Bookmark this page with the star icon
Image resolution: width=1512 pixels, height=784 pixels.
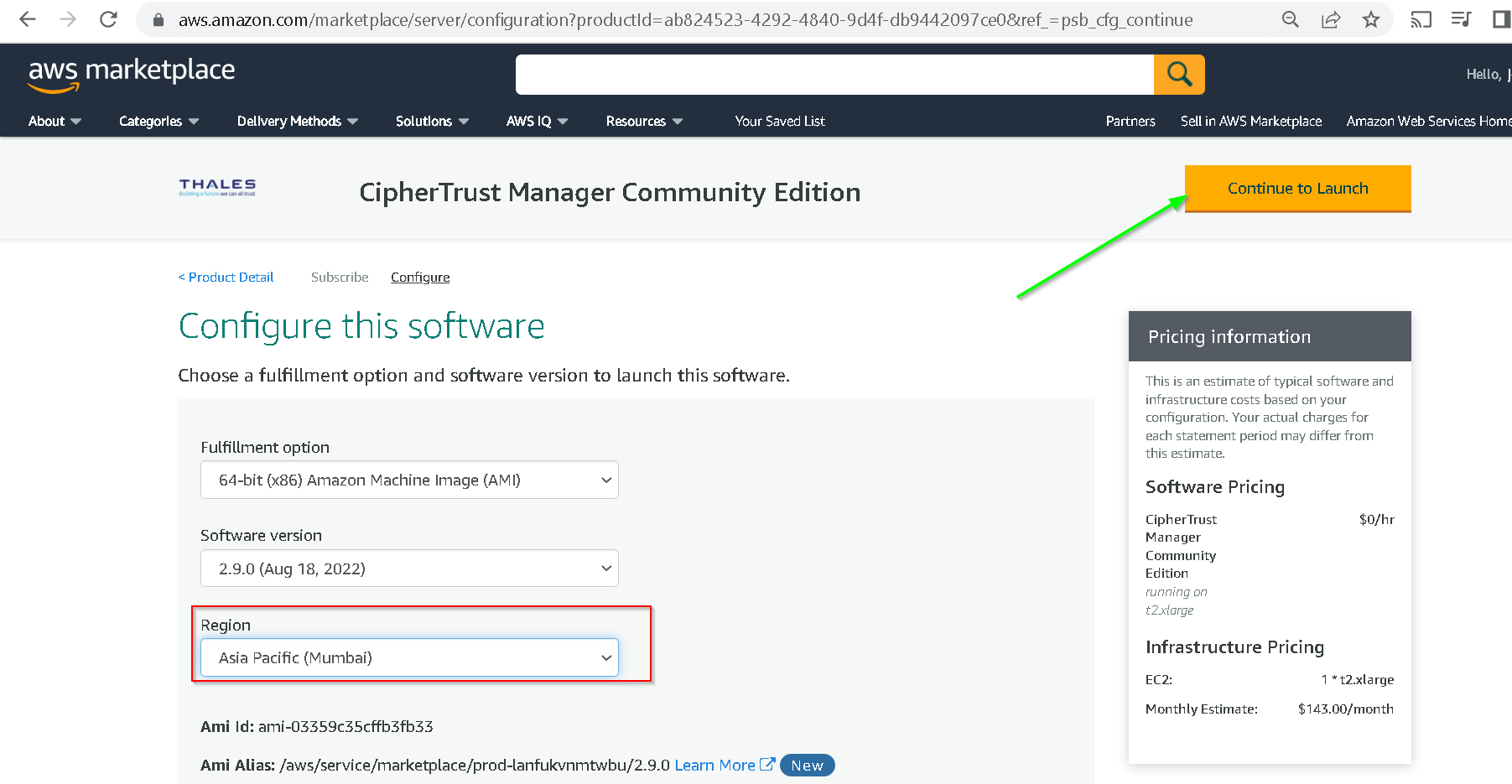[x=1371, y=19]
